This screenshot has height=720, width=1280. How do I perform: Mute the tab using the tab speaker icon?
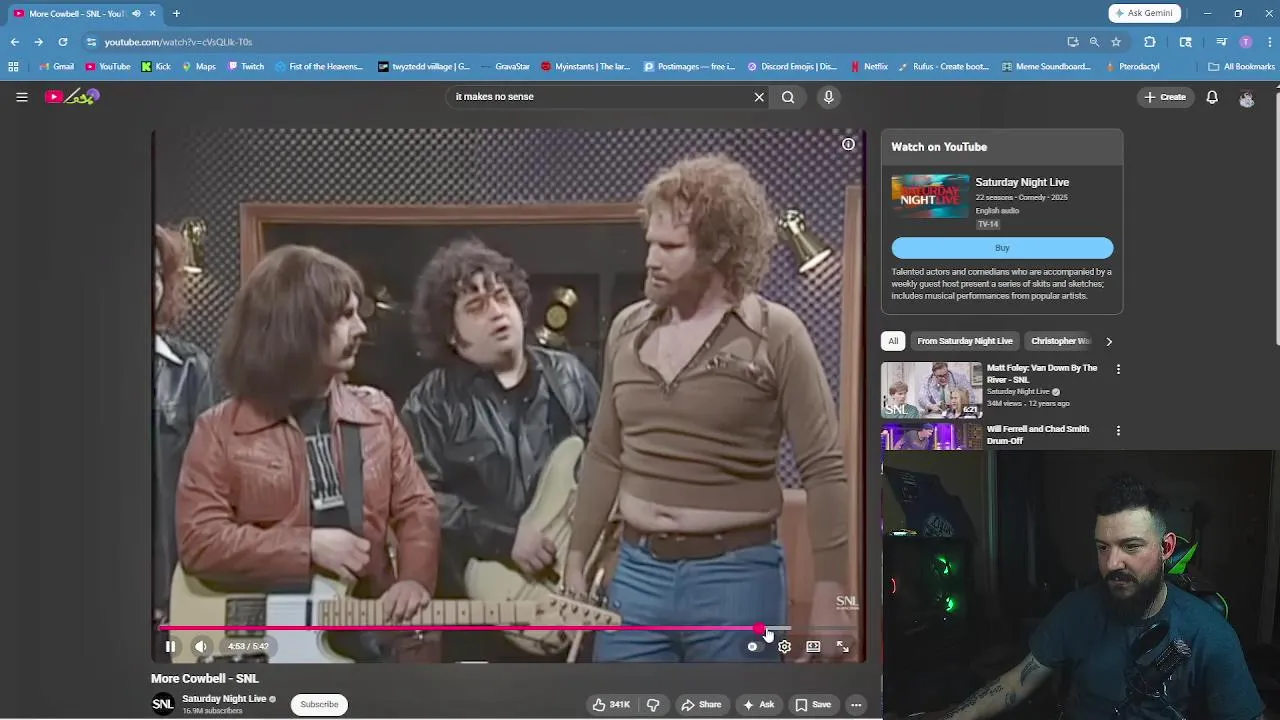136,13
